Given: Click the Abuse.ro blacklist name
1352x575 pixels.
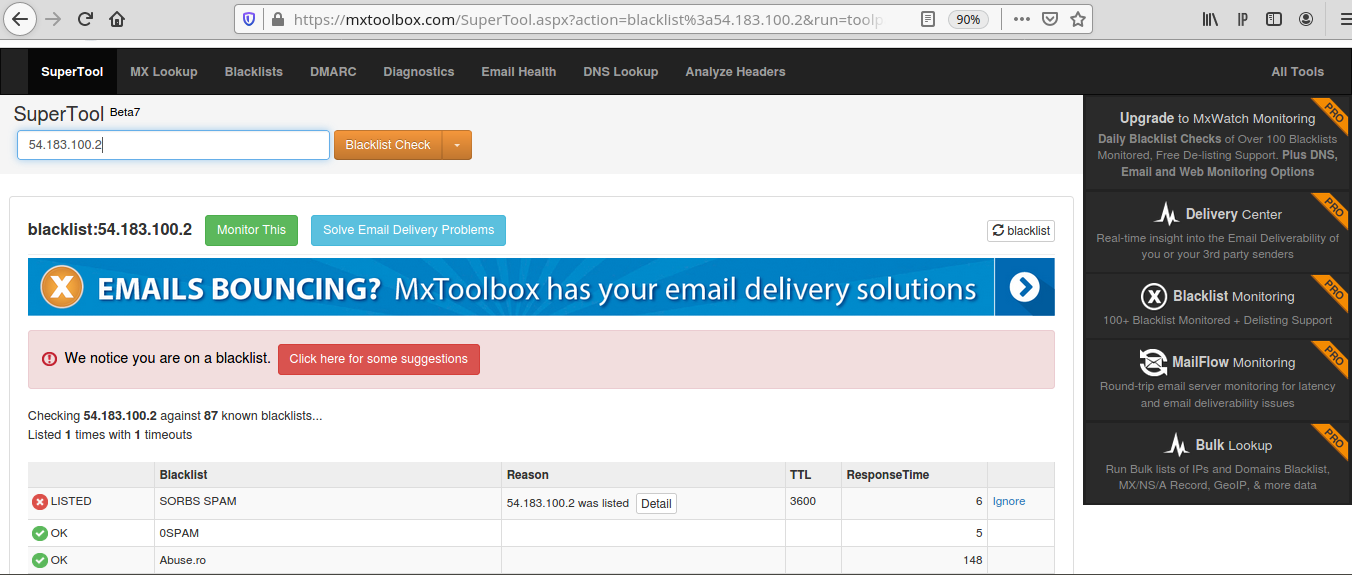Looking at the screenshot, I should click(x=182, y=560).
